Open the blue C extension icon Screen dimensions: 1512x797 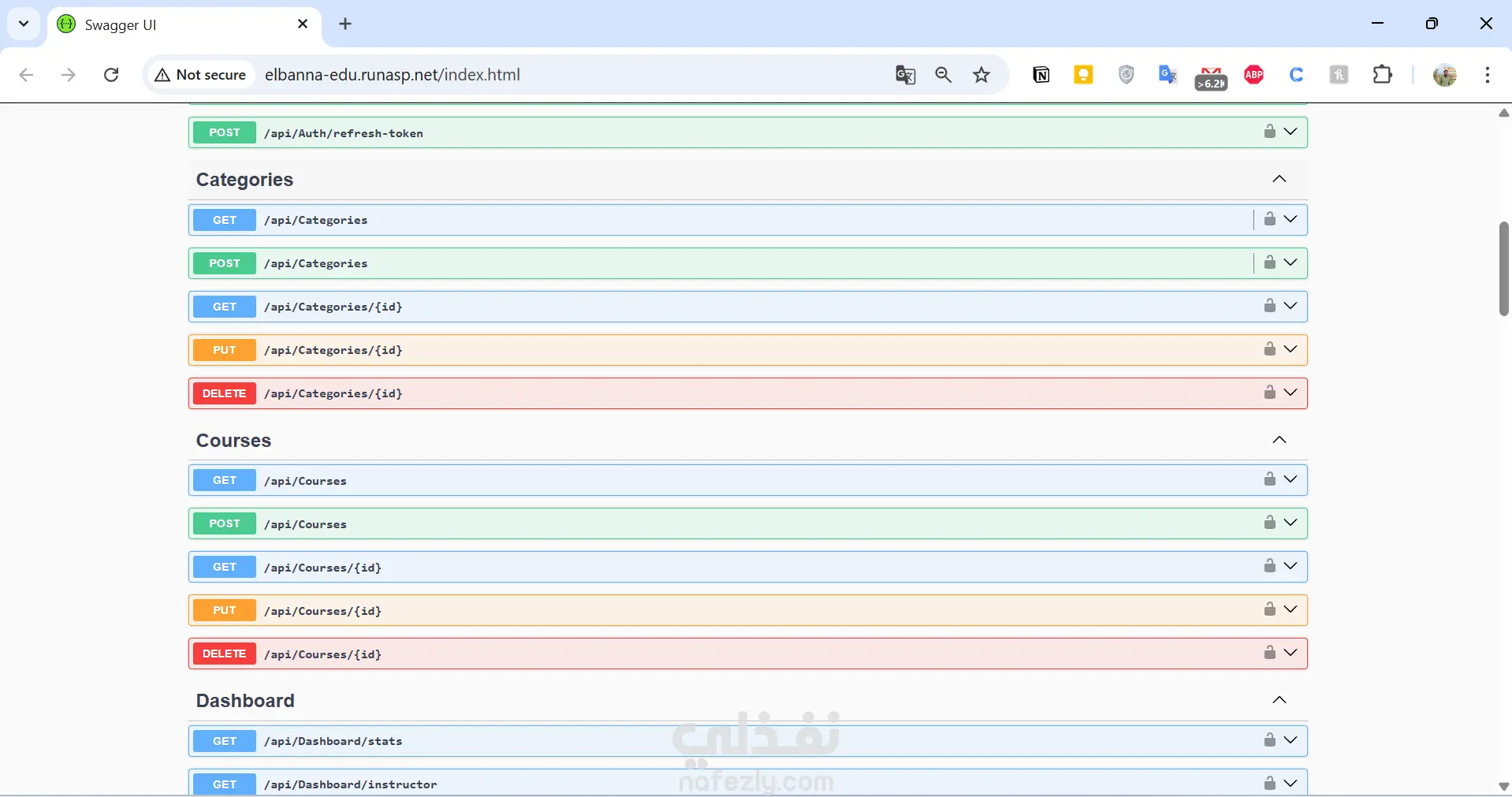pyautogui.click(x=1297, y=75)
